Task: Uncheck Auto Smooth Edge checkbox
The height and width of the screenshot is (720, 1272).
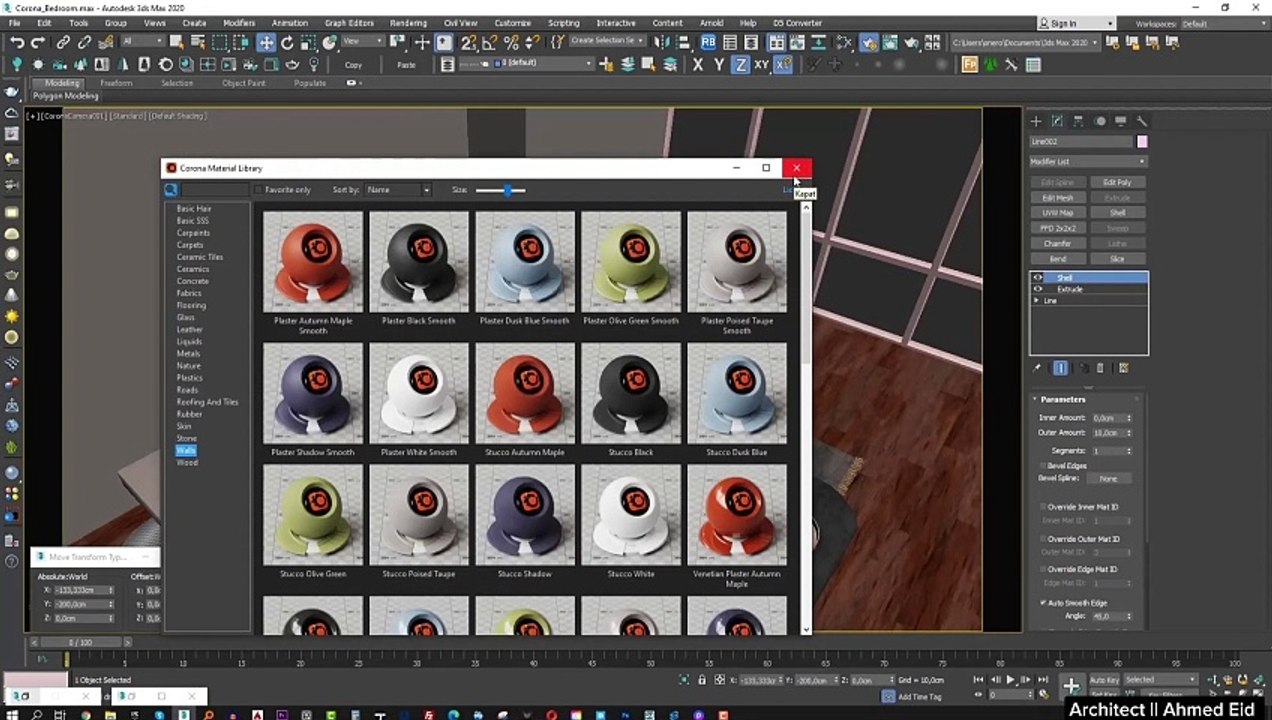Action: pos(1043,603)
